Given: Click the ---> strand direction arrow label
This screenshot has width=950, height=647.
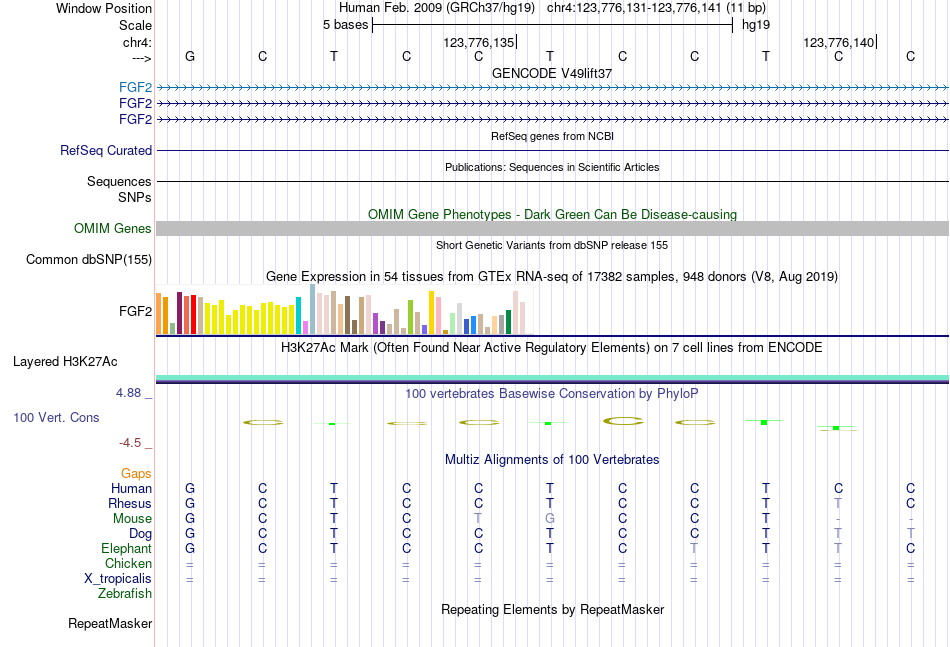Looking at the screenshot, I should 142,58.
